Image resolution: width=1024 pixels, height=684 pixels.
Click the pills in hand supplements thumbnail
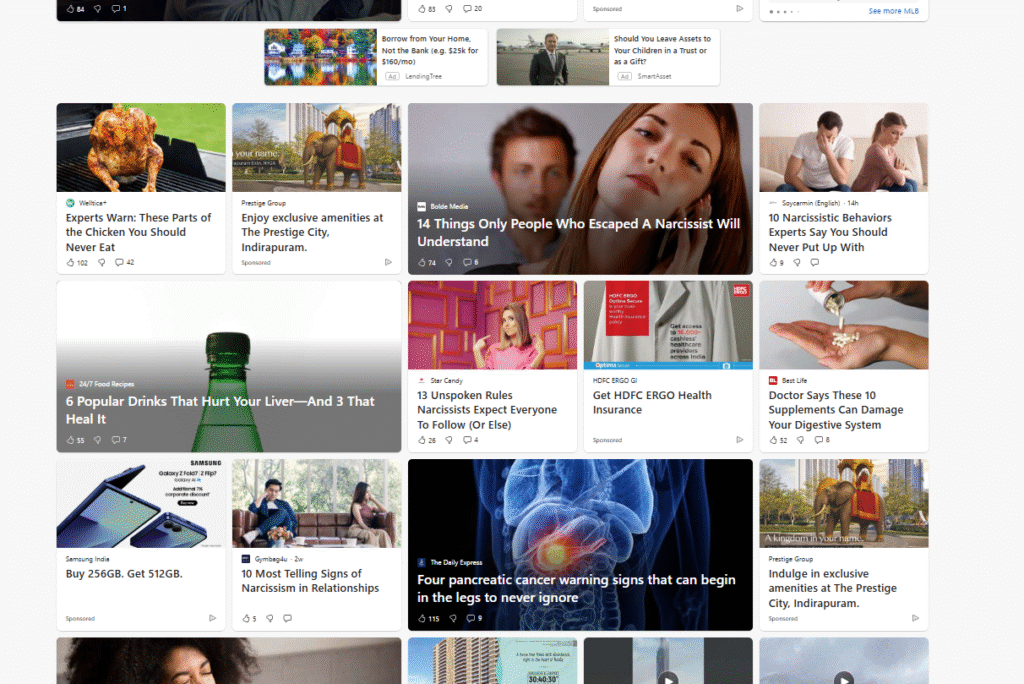843,324
